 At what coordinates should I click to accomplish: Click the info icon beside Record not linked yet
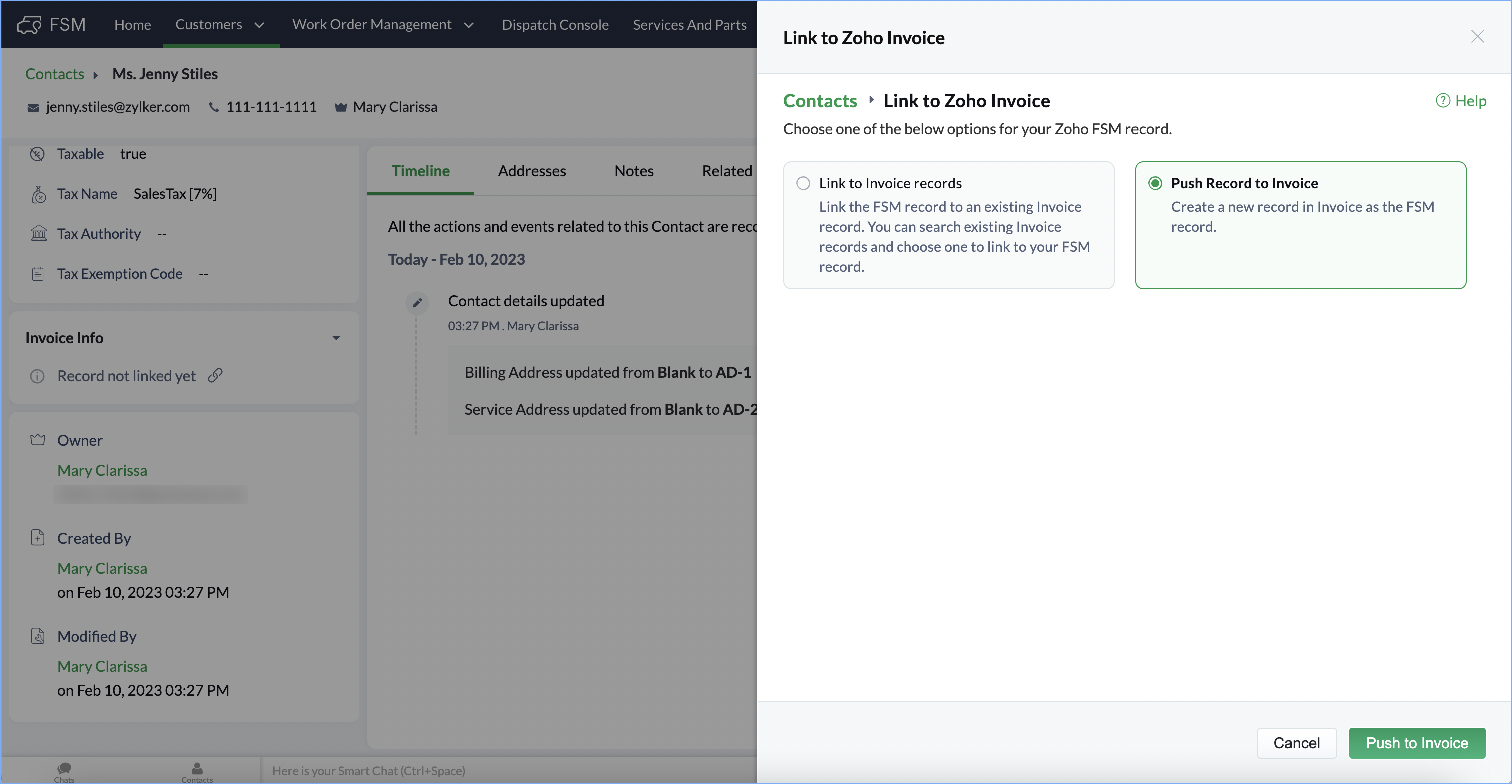37,376
